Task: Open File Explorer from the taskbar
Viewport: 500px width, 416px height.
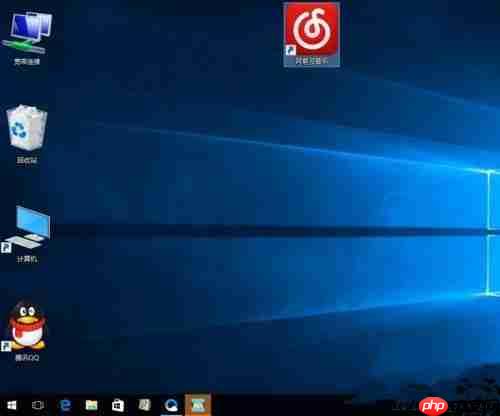Action: pyautogui.click(x=91, y=405)
